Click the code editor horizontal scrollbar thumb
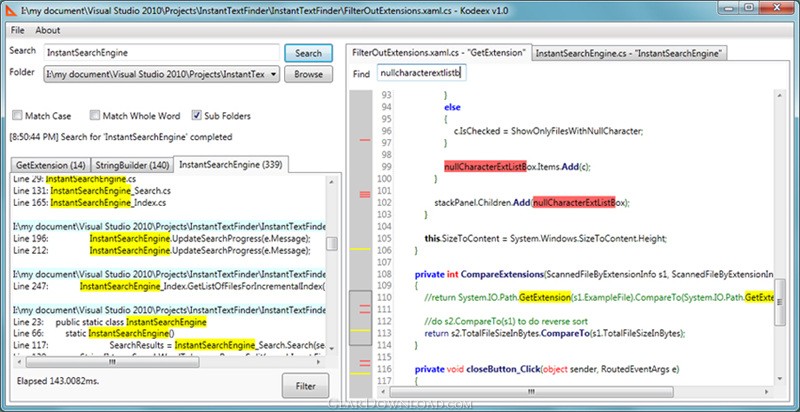The image size is (800, 412). [531, 392]
